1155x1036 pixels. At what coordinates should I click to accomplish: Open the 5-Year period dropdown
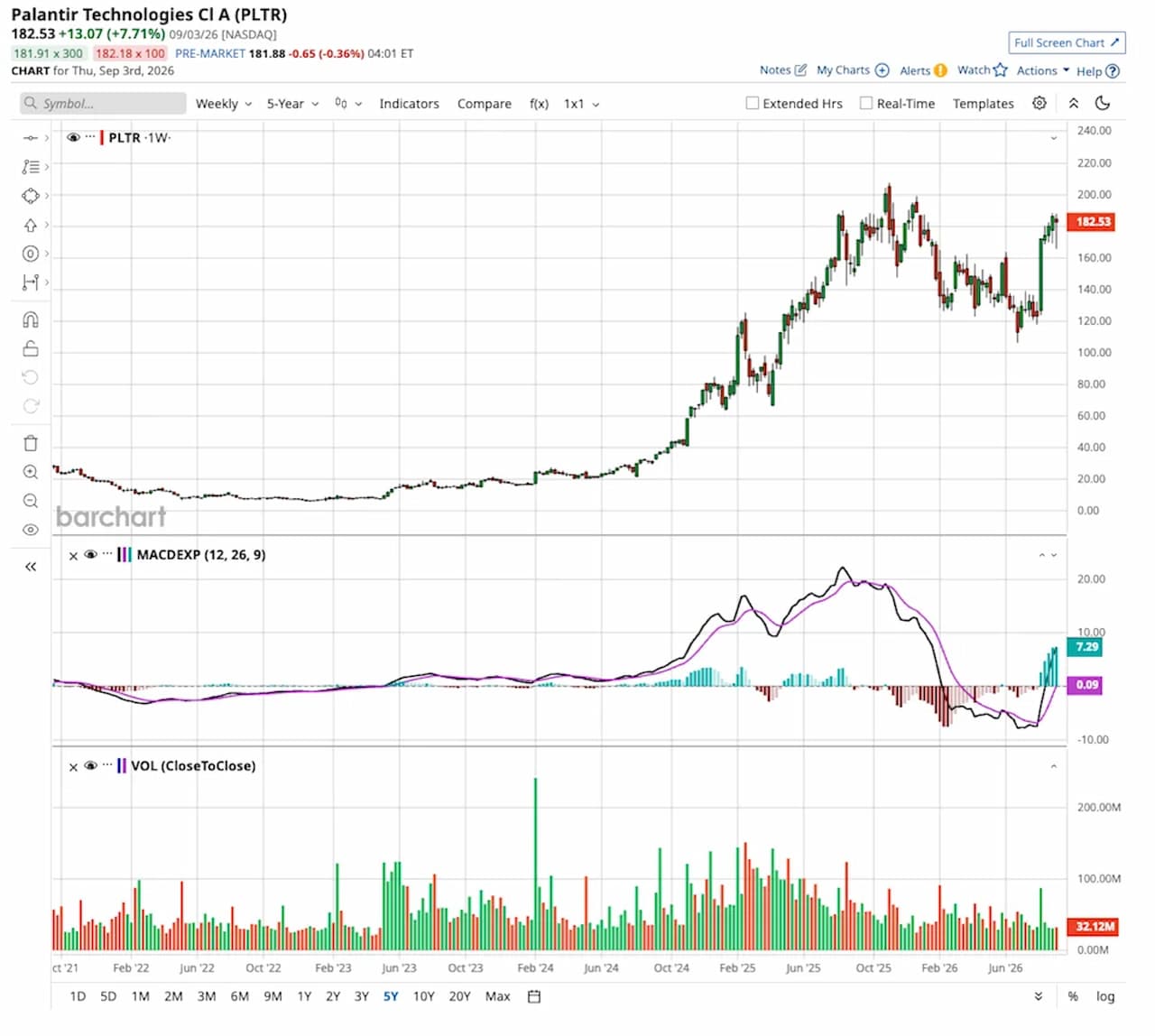coord(293,104)
